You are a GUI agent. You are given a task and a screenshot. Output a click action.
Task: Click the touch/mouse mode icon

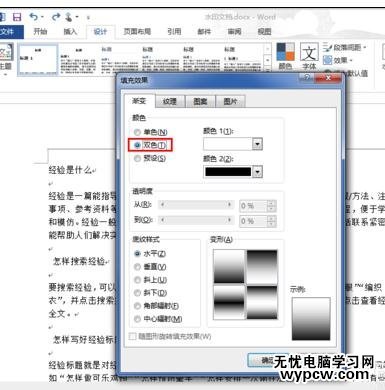coord(69,17)
